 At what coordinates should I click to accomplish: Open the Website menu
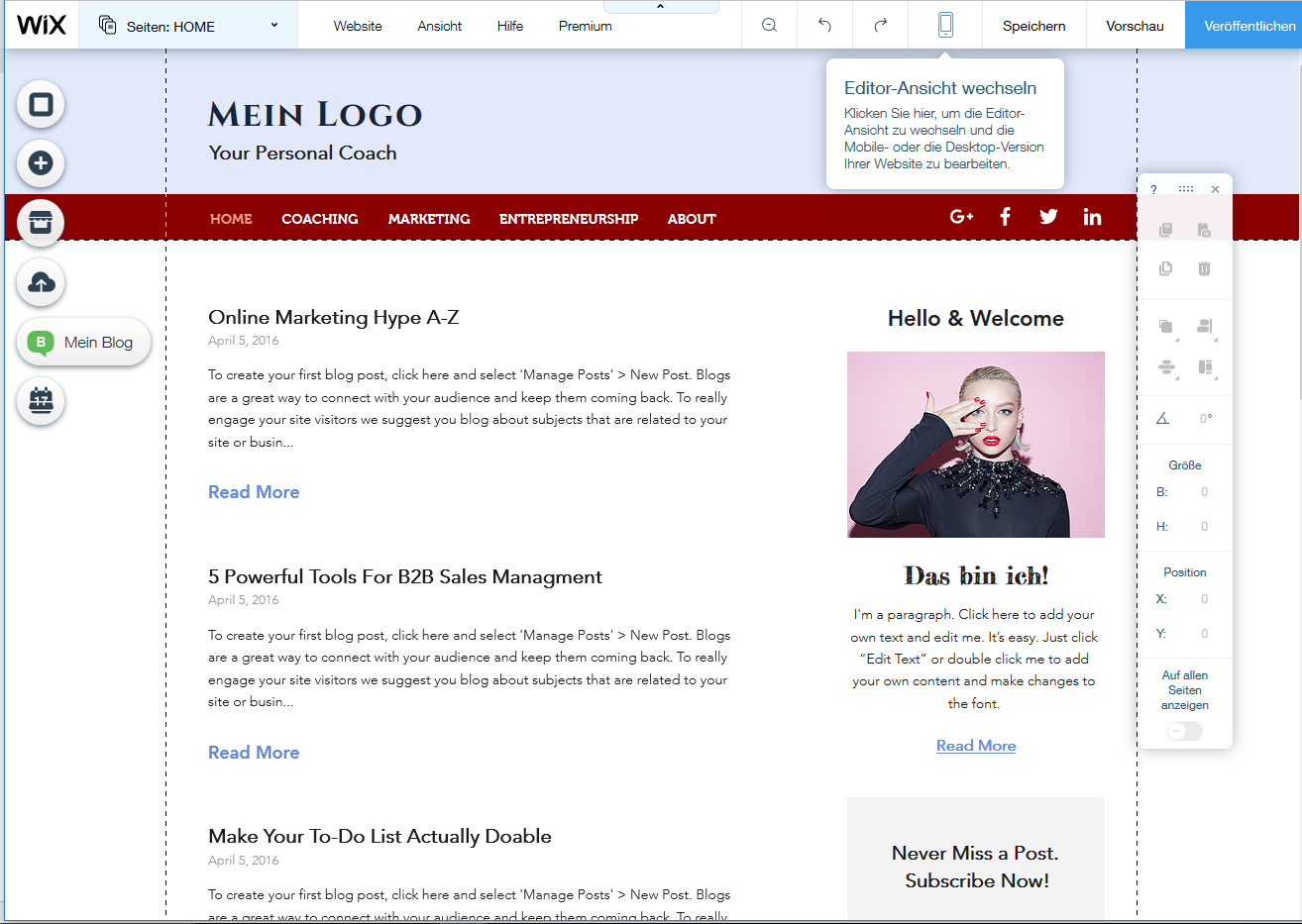tap(358, 26)
